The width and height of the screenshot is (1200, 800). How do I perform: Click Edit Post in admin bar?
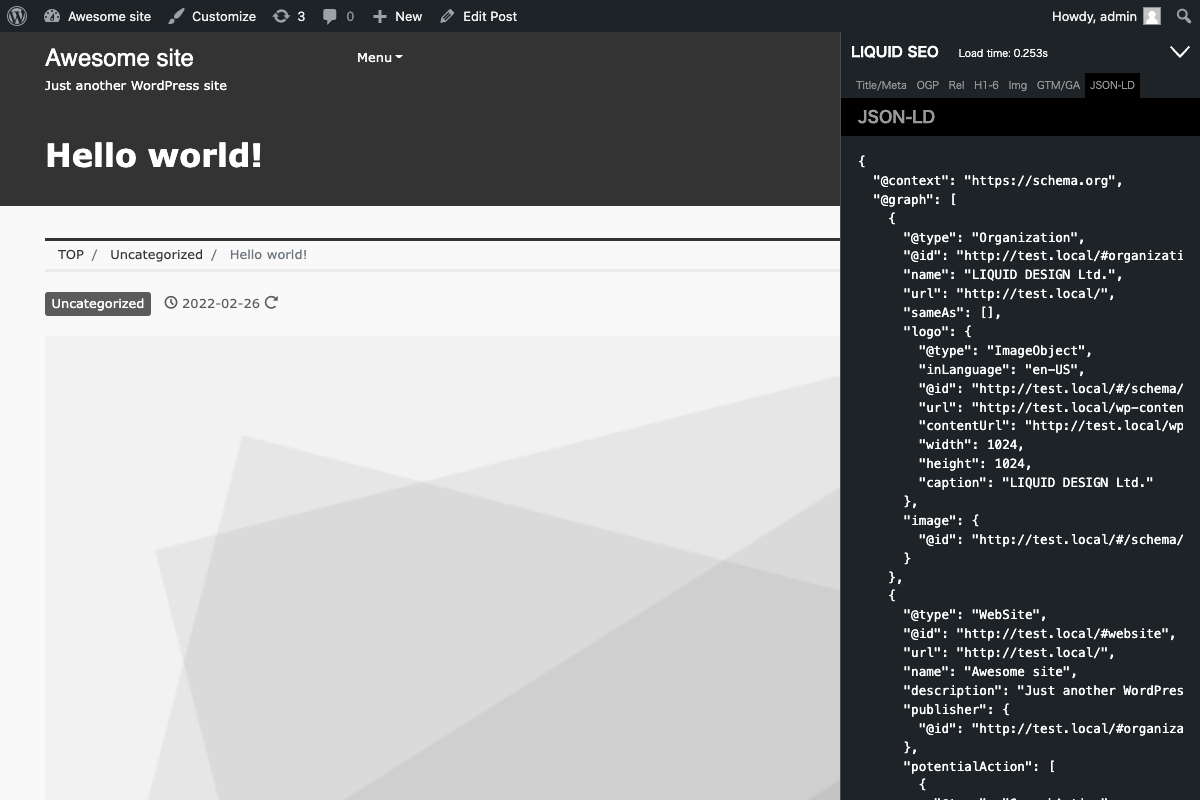pos(479,16)
